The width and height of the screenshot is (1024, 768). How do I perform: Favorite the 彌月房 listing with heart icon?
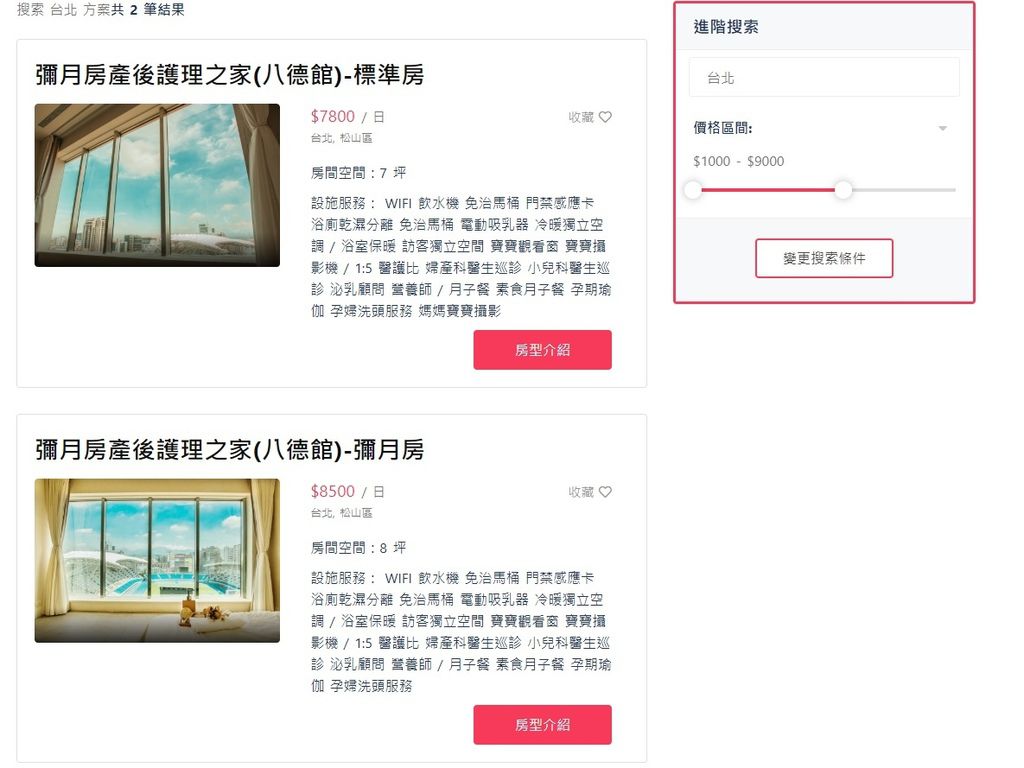(x=605, y=492)
